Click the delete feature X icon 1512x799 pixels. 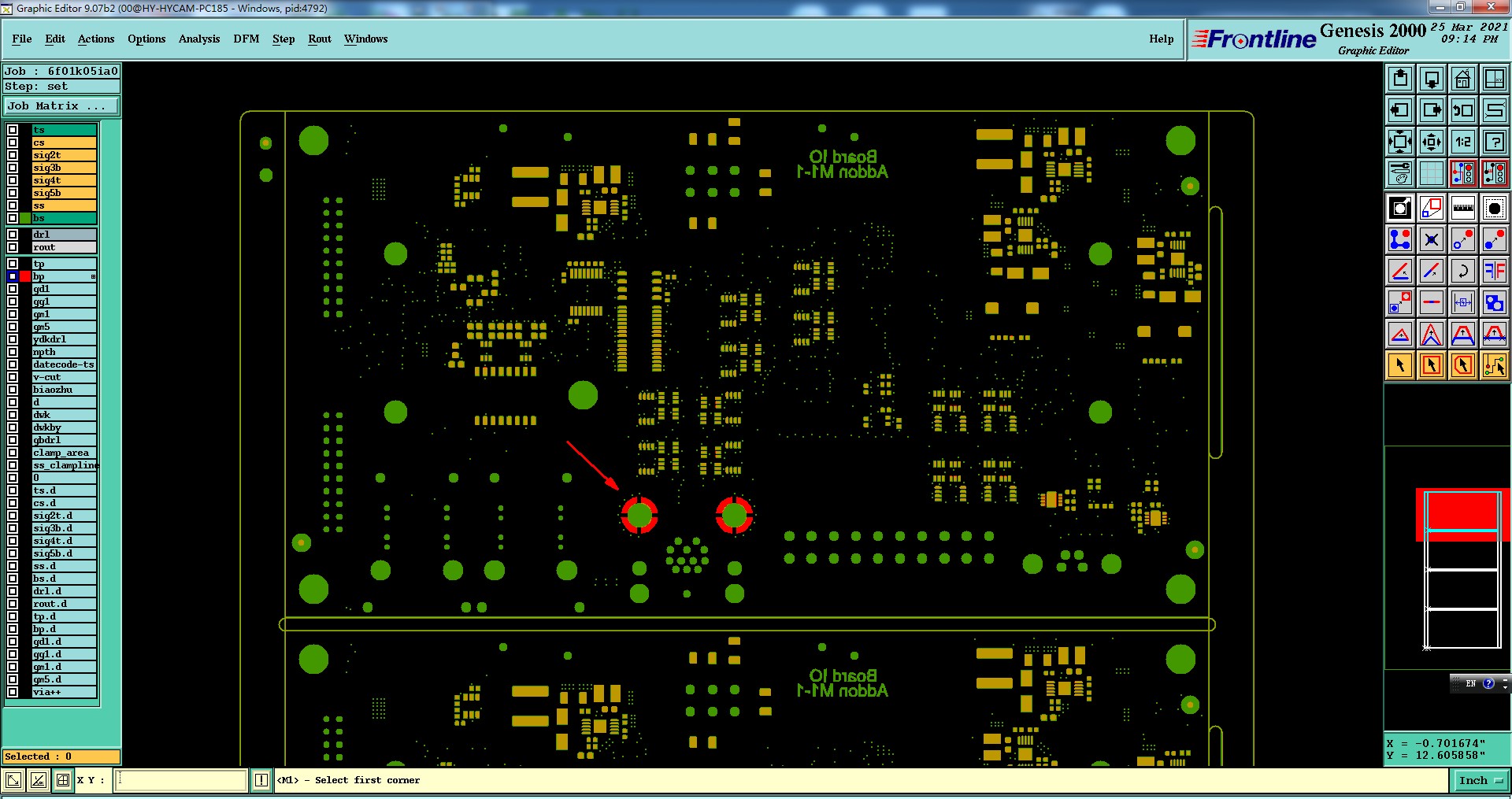click(1432, 239)
